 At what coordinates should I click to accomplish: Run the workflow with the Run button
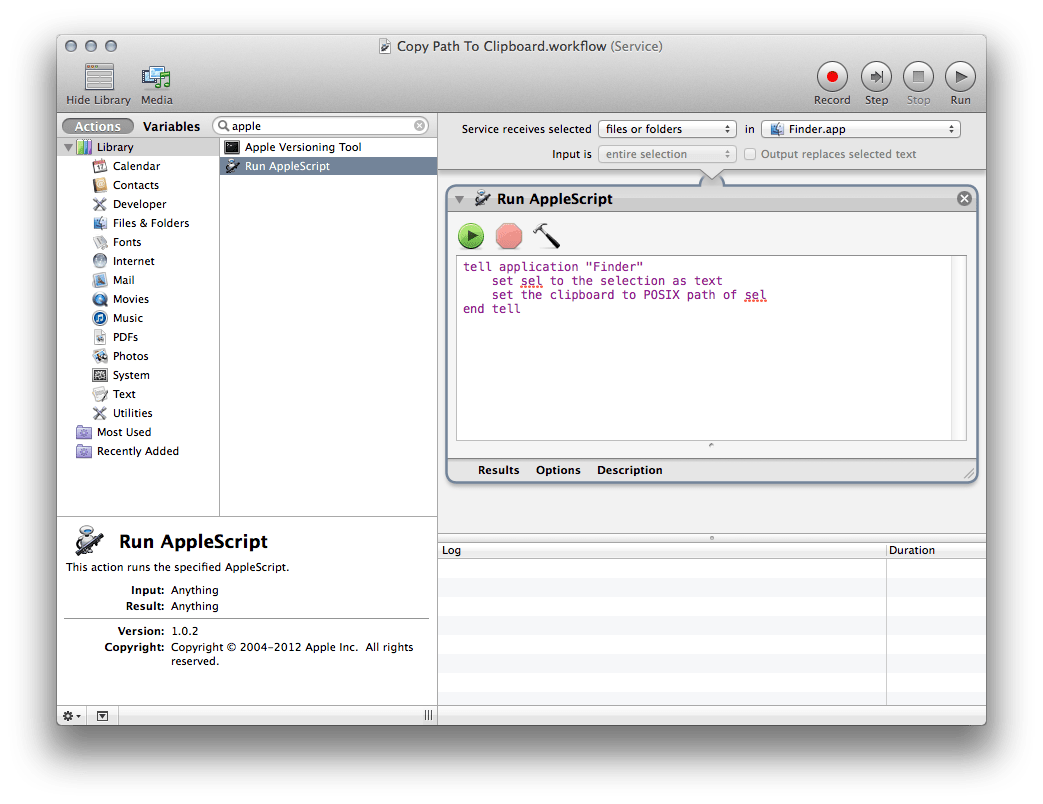[x=960, y=77]
